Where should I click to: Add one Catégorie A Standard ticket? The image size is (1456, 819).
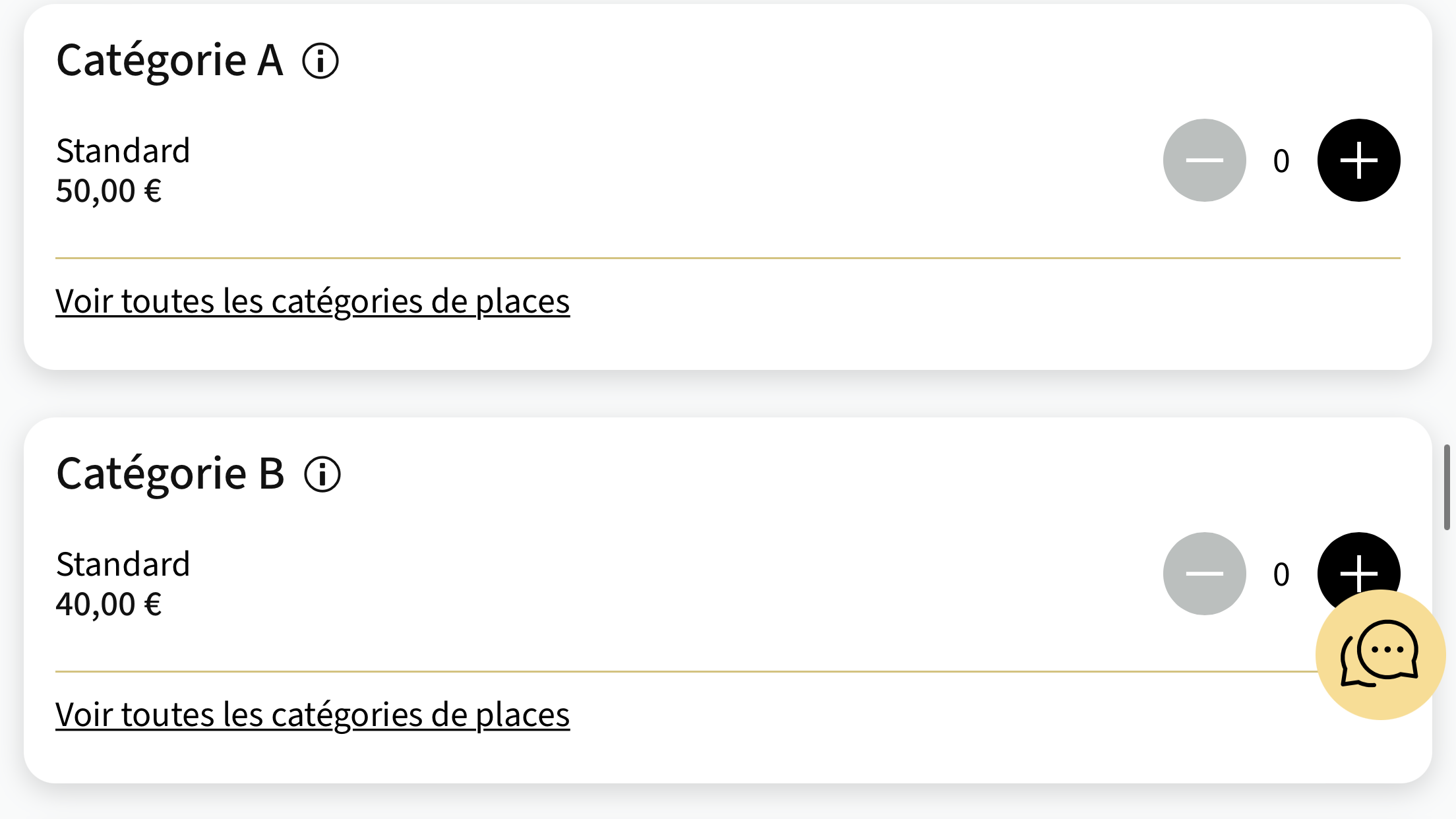click(1358, 160)
